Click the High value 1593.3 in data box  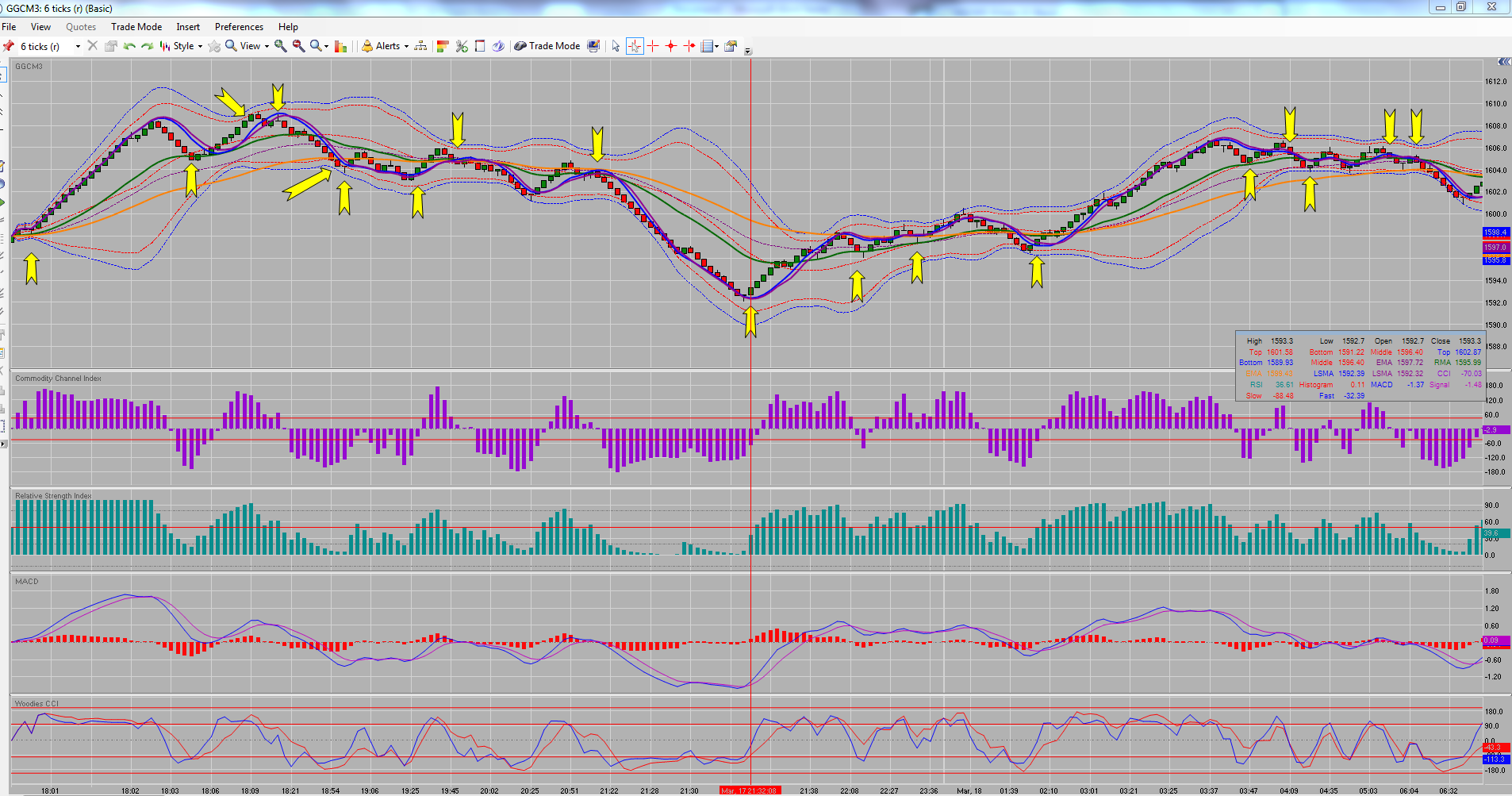1282,341
